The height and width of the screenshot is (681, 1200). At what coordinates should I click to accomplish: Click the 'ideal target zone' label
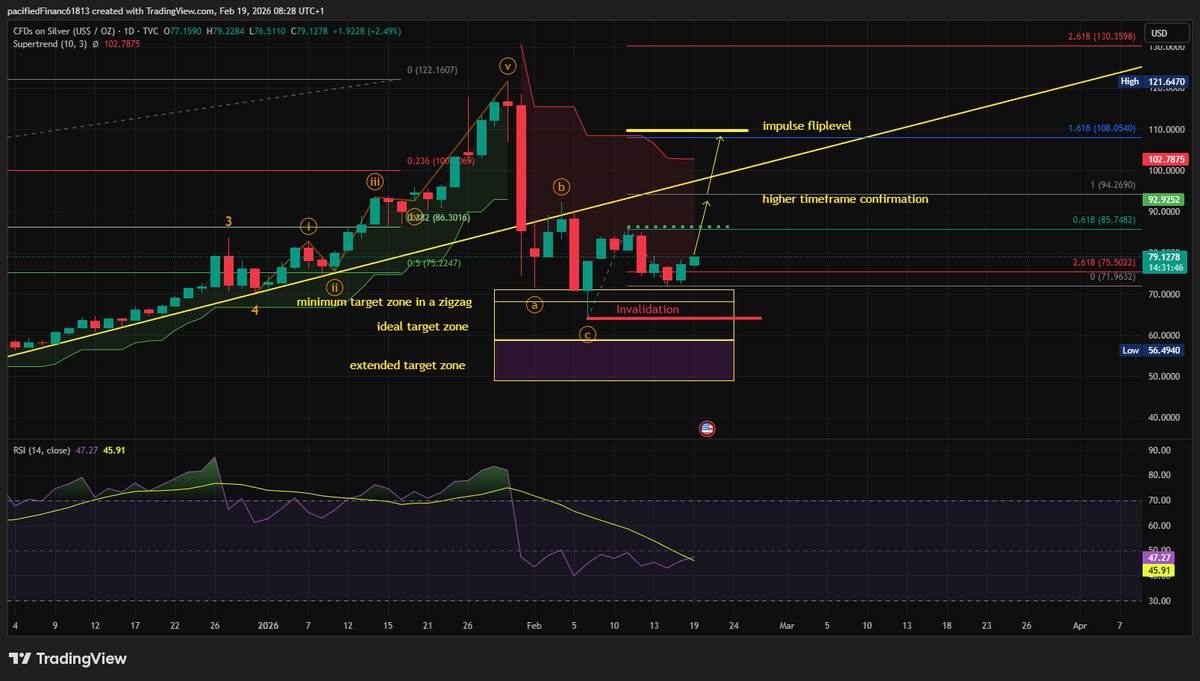[422, 327]
